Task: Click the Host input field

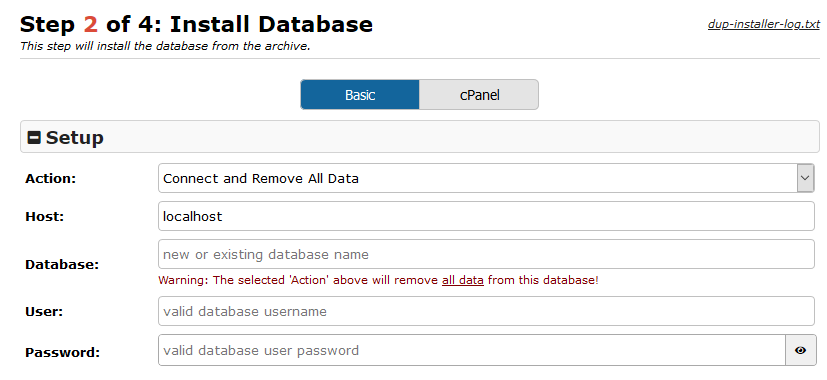Action: point(486,216)
